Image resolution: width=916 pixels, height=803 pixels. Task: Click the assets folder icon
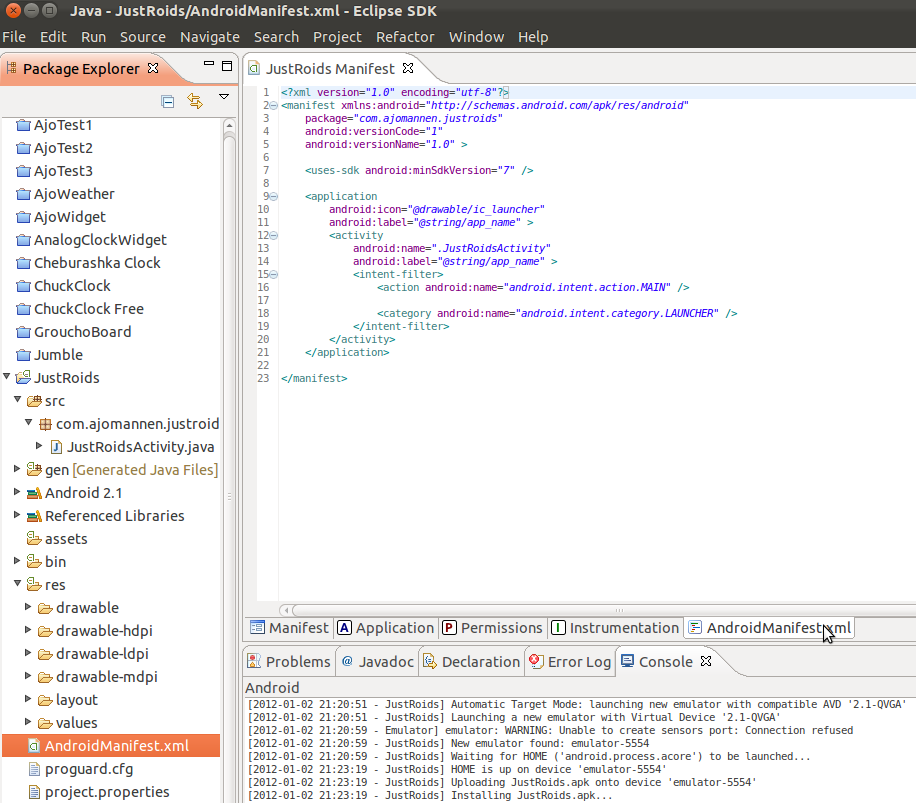(x=34, y=538)
